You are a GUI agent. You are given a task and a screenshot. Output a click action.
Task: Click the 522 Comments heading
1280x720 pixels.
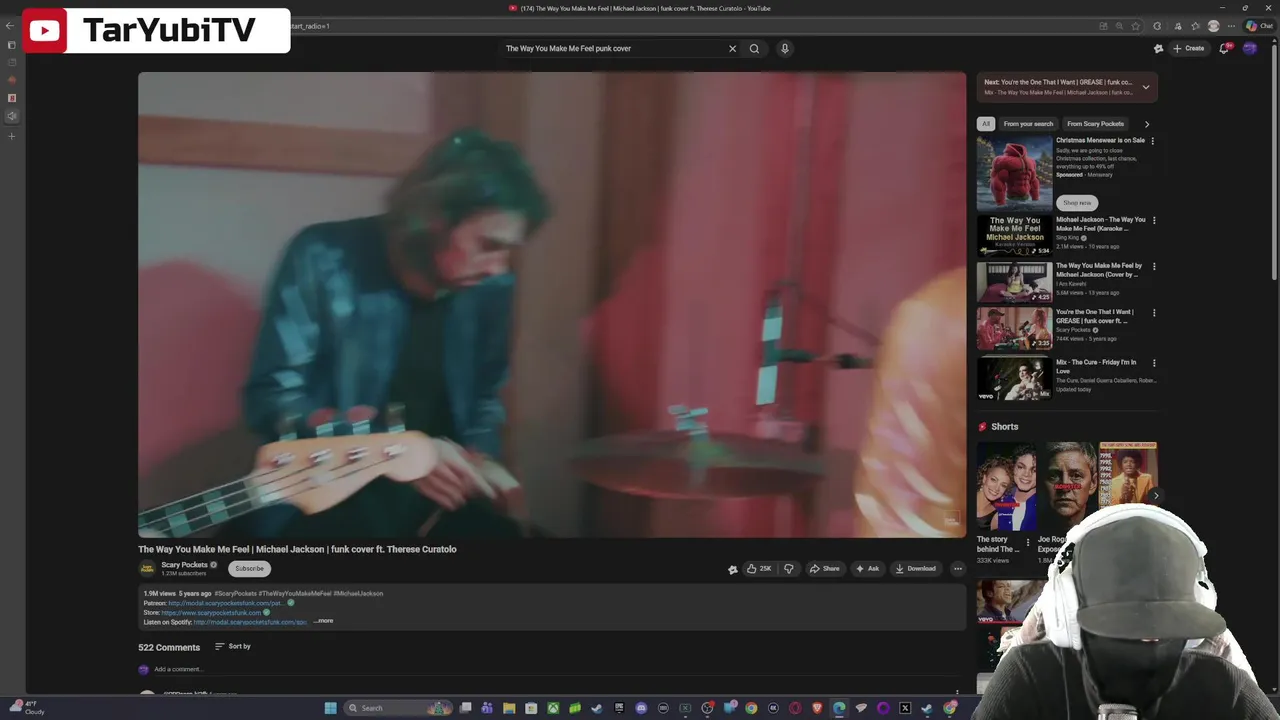coord(169,648)
